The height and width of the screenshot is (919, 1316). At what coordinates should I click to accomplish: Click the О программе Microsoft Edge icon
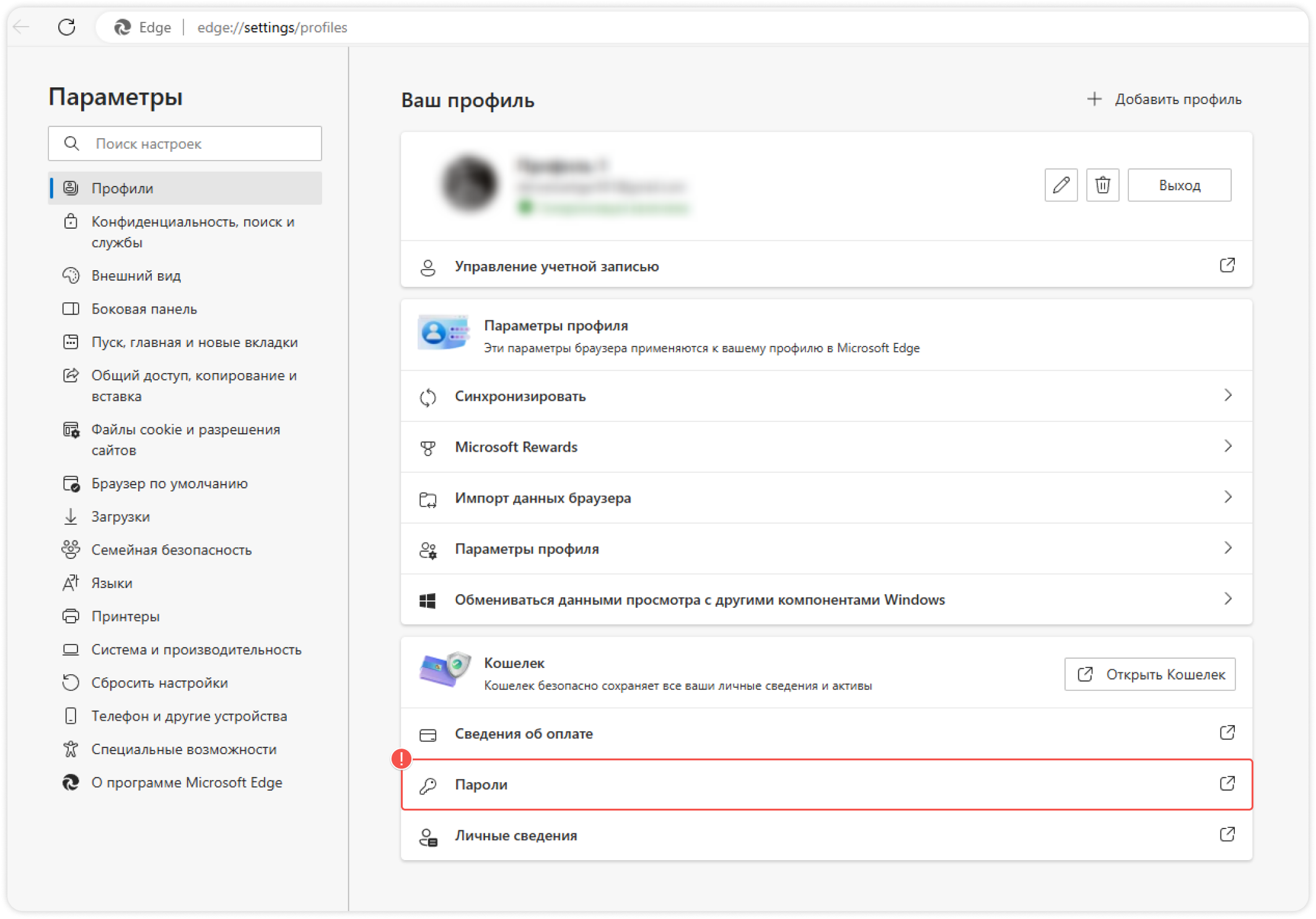[x=71, y=783]
